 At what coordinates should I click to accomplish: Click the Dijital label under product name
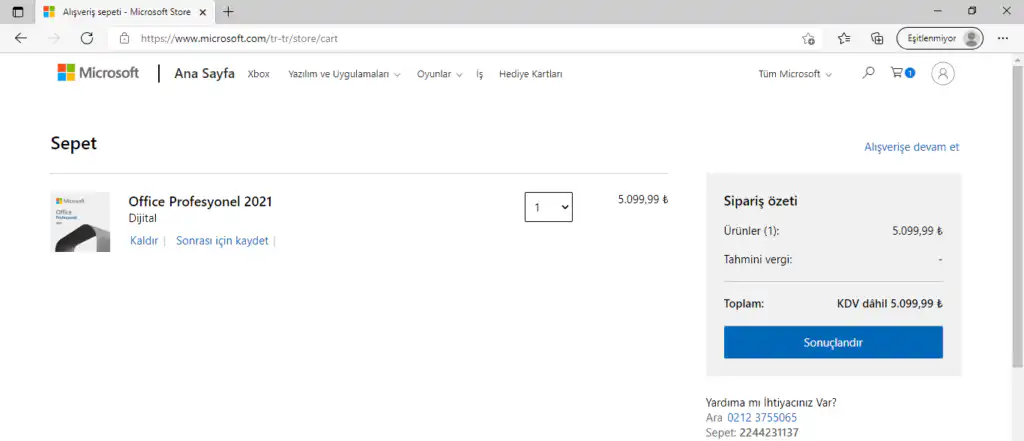pos(142,218)
